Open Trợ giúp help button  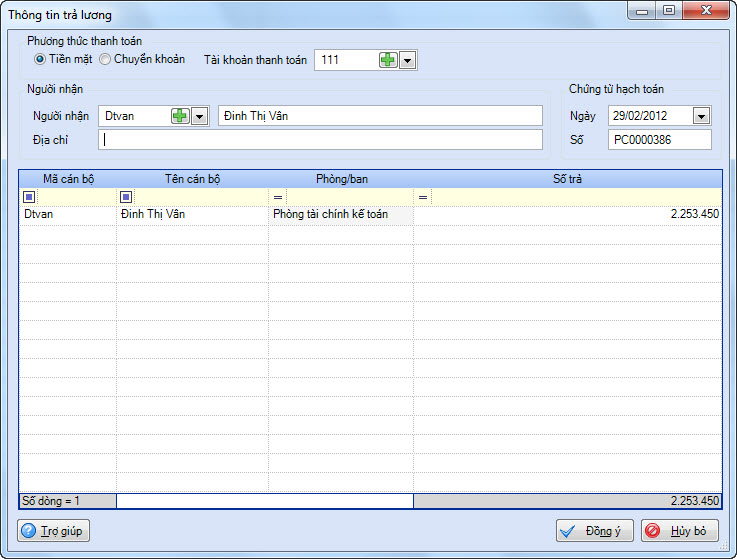pos(54,531)
